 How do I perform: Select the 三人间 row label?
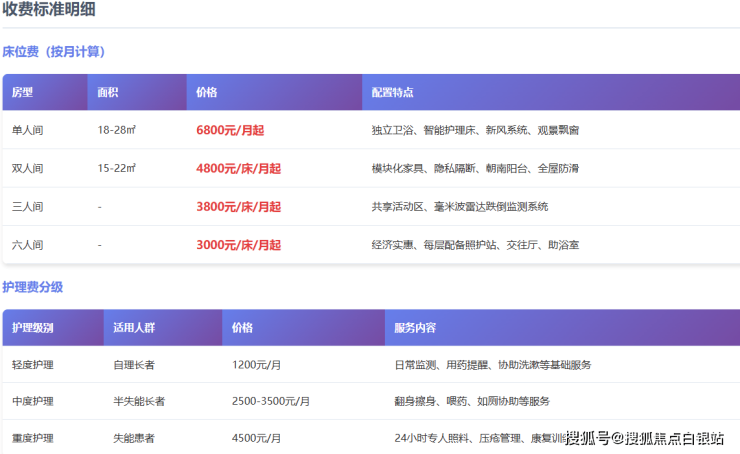pyautogui.click(x=28, y=206)
